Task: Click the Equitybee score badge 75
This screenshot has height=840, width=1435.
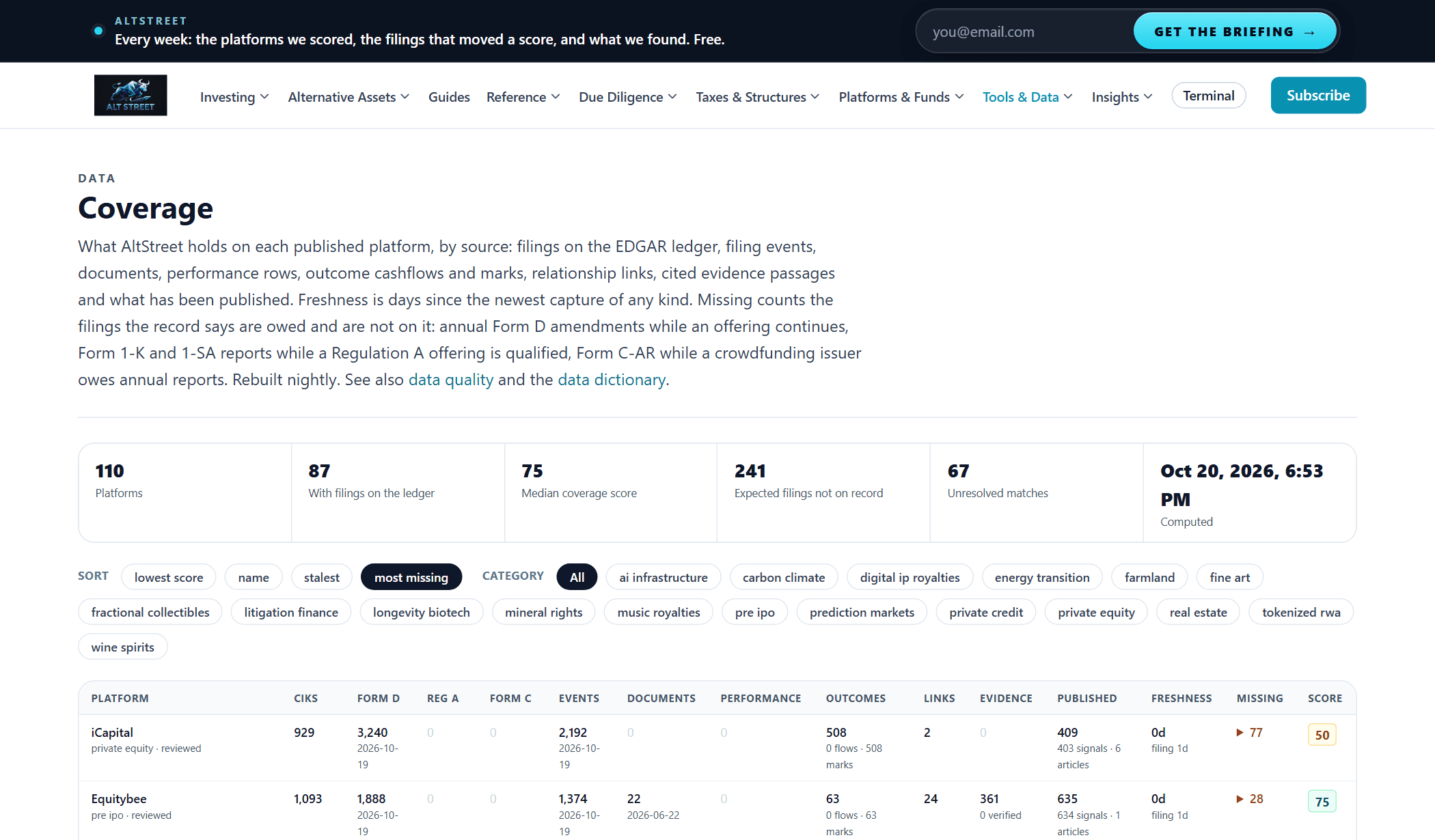Action: tap(1322, 802)
